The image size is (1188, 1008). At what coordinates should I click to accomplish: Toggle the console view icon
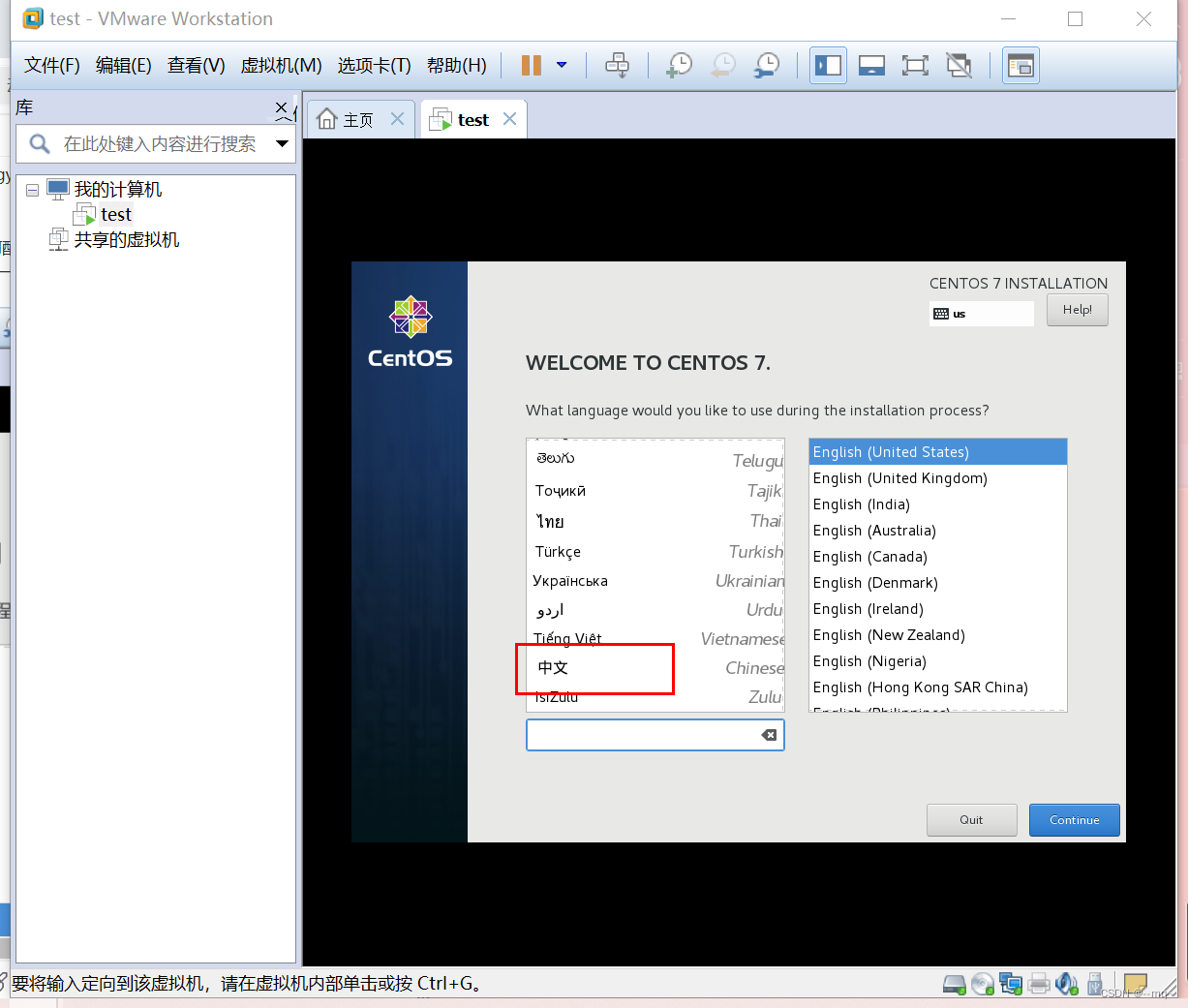[1020, 65]
